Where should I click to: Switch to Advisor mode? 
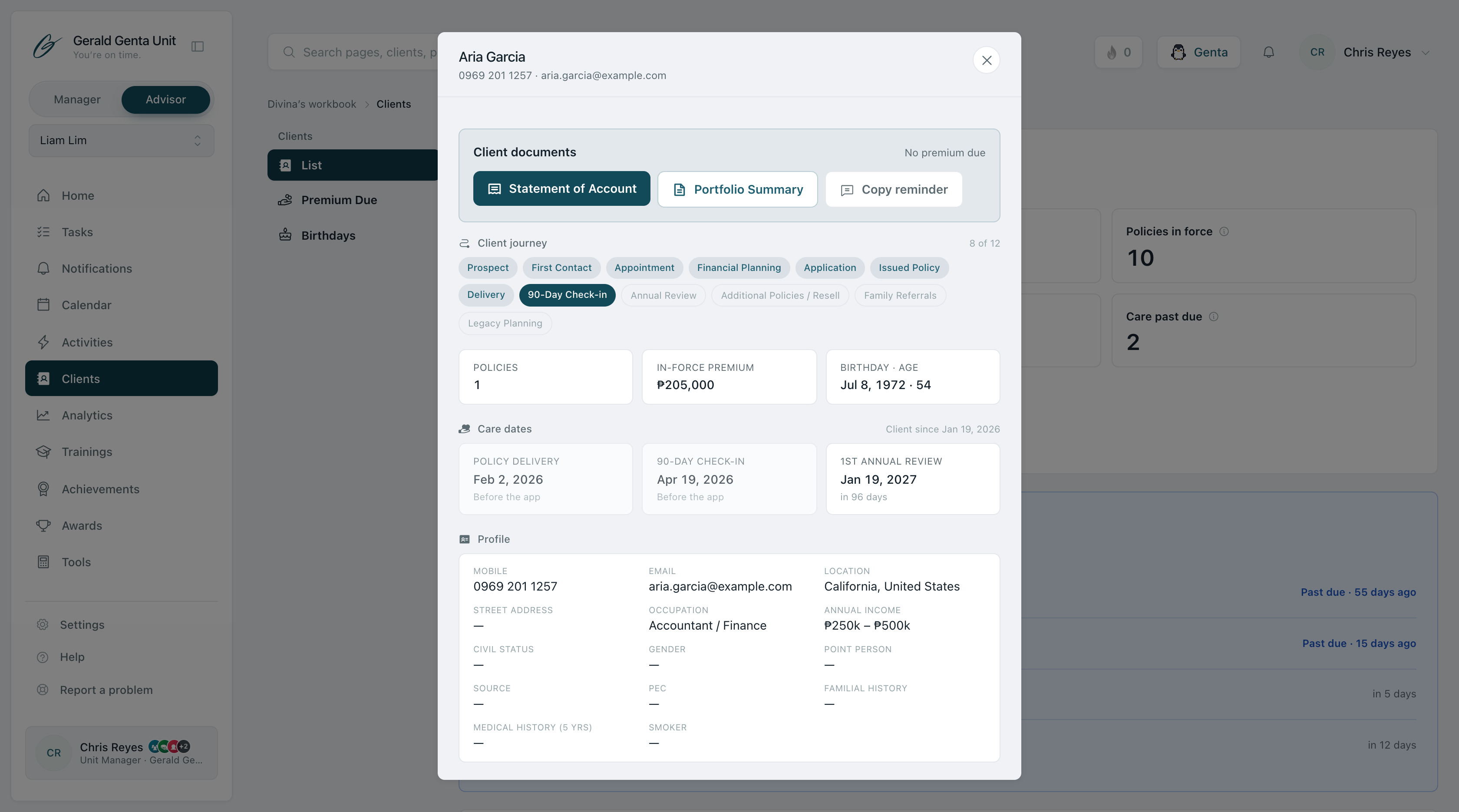click(x=166, y=100)
